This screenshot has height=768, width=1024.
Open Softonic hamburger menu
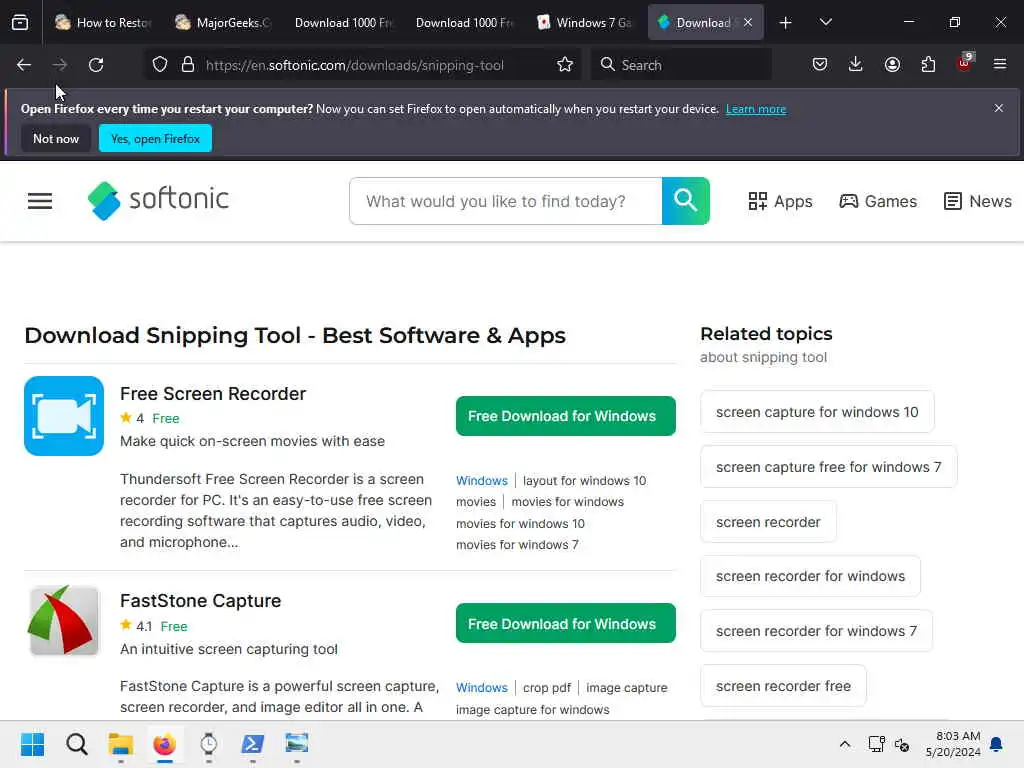[40, 201]
